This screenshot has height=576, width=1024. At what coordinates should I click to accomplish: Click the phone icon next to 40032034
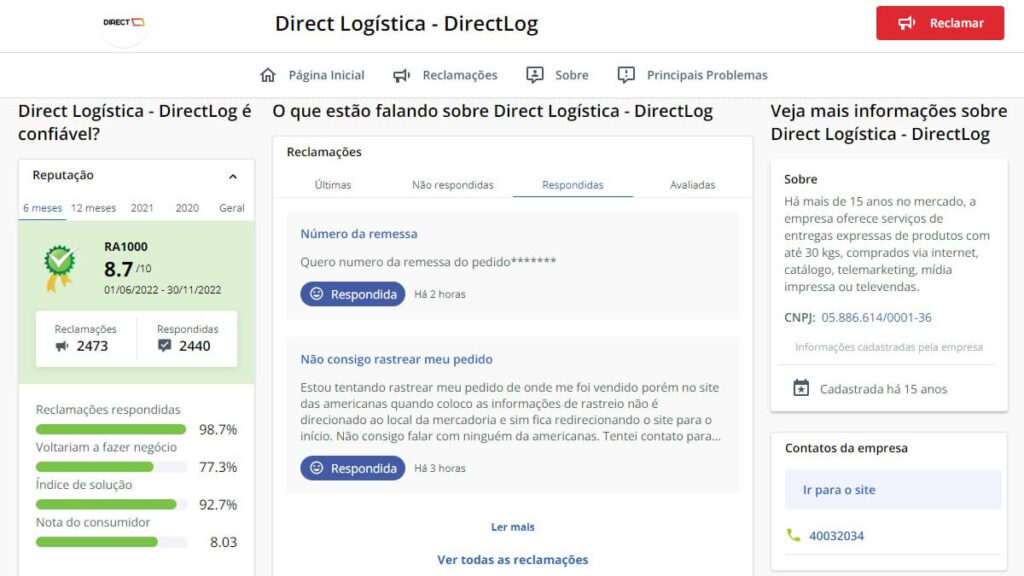(x=793, y=535)
